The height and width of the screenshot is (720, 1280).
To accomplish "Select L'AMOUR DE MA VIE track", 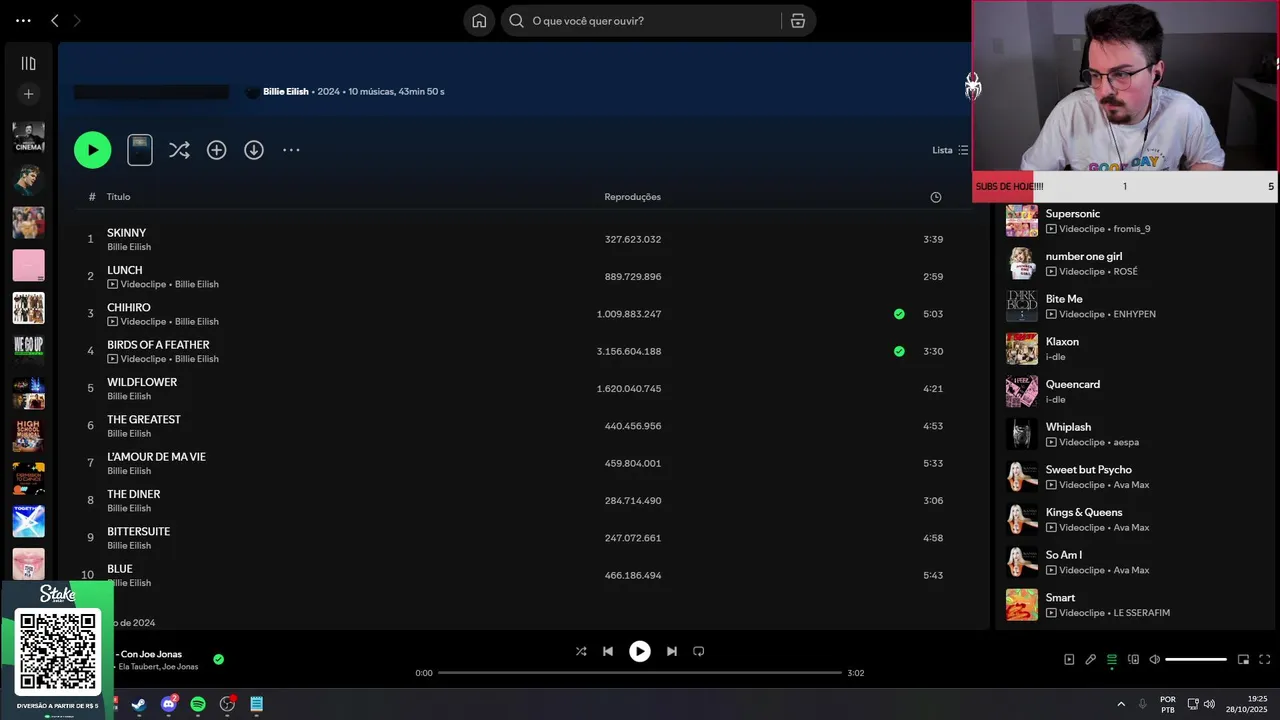I will (156, 457).
